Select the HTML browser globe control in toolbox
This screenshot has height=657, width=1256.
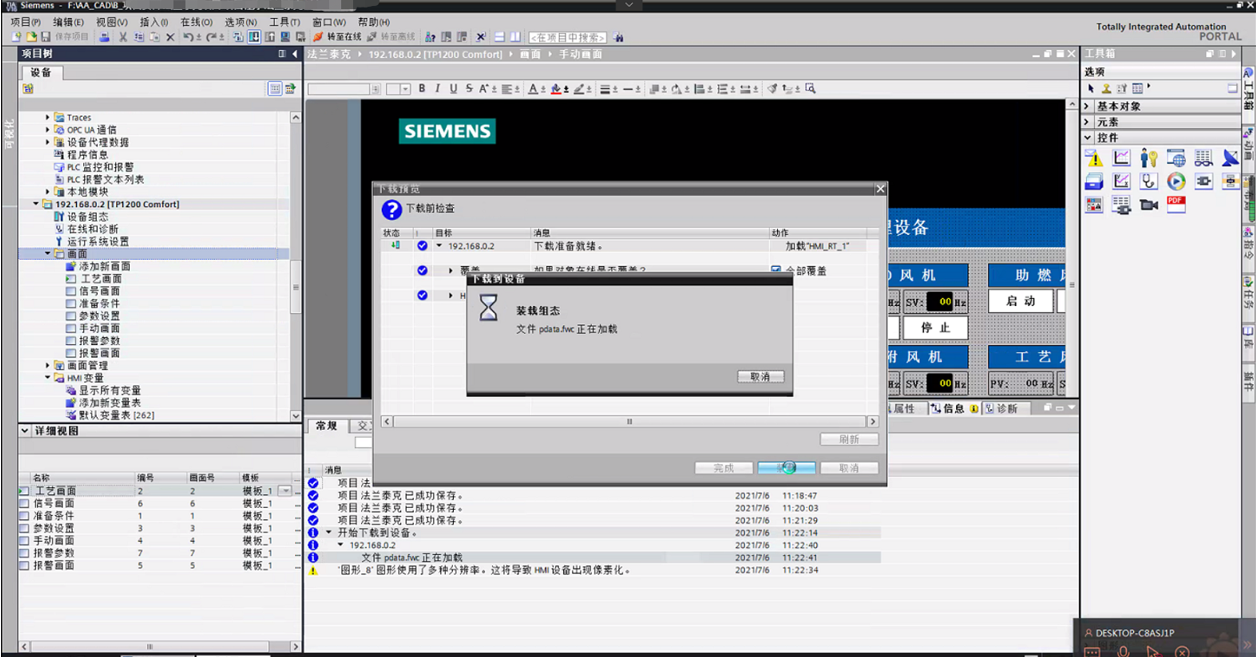(x=1176, y=158)
